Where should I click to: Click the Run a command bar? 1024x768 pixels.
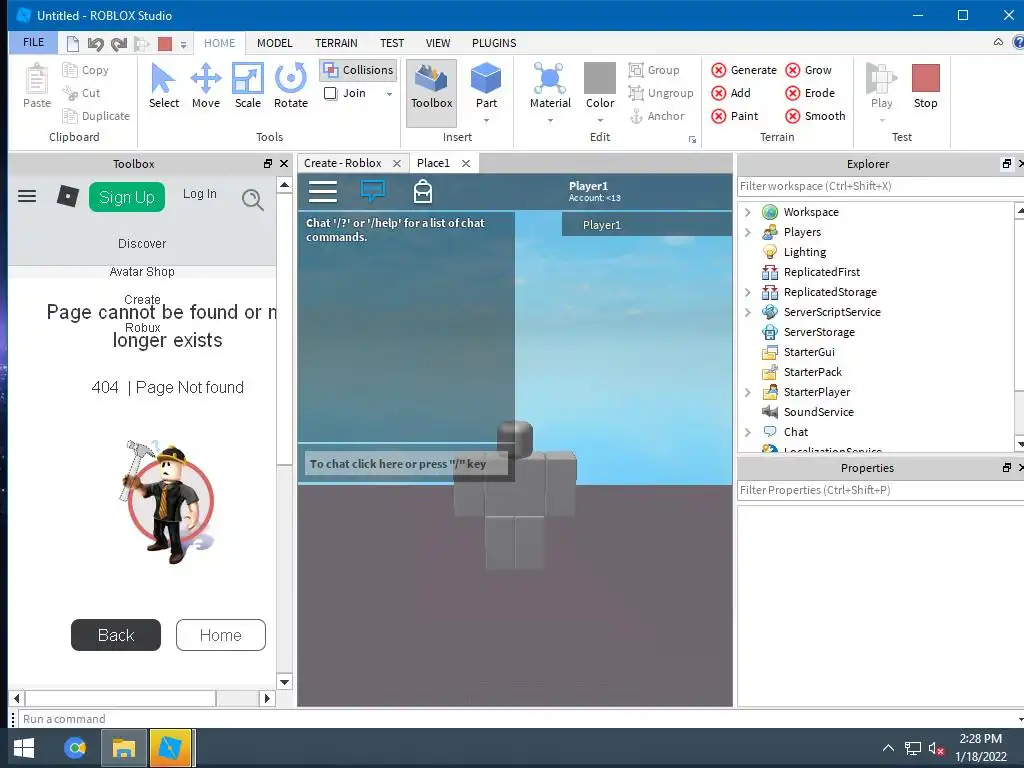(x=520, y=719)
